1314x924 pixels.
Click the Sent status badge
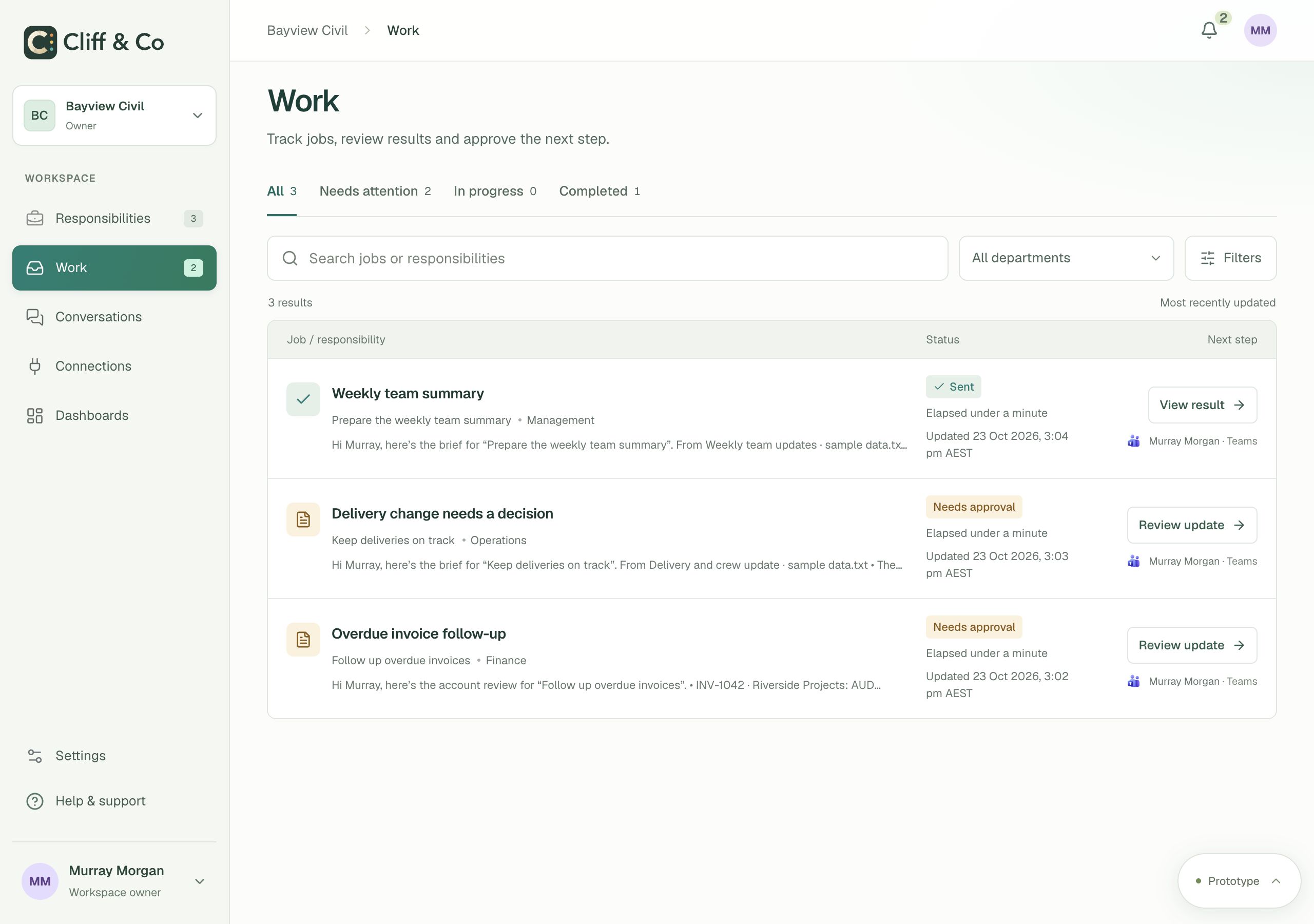(x=954, y=387)
